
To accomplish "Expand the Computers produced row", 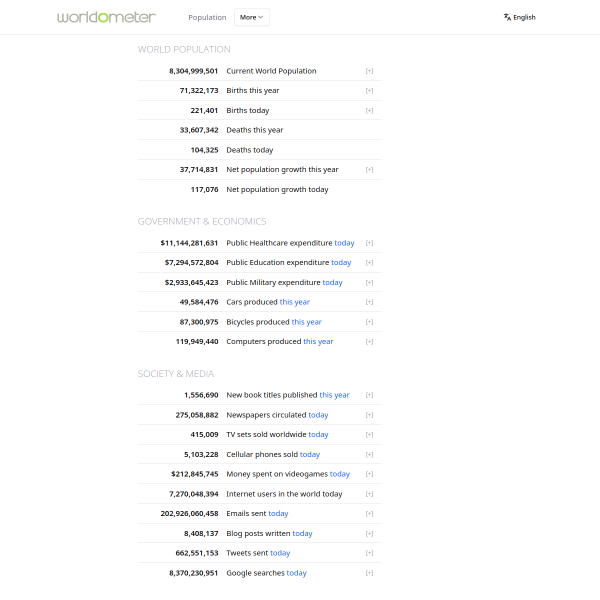I will [x=369, y=342].
